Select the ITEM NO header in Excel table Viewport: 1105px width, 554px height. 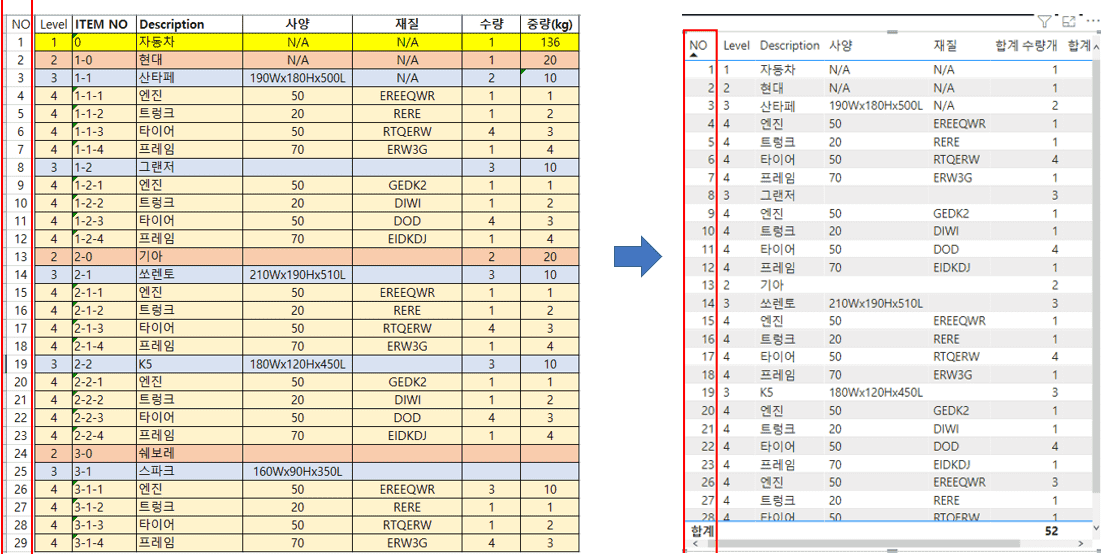coord(104,24)
